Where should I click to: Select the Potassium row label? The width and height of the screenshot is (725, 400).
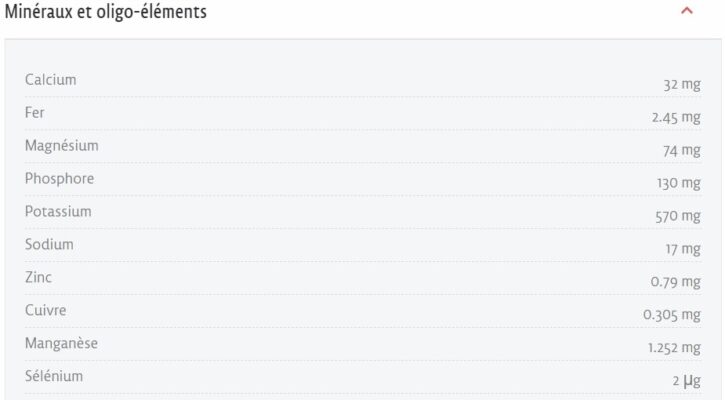click(58, 212)
